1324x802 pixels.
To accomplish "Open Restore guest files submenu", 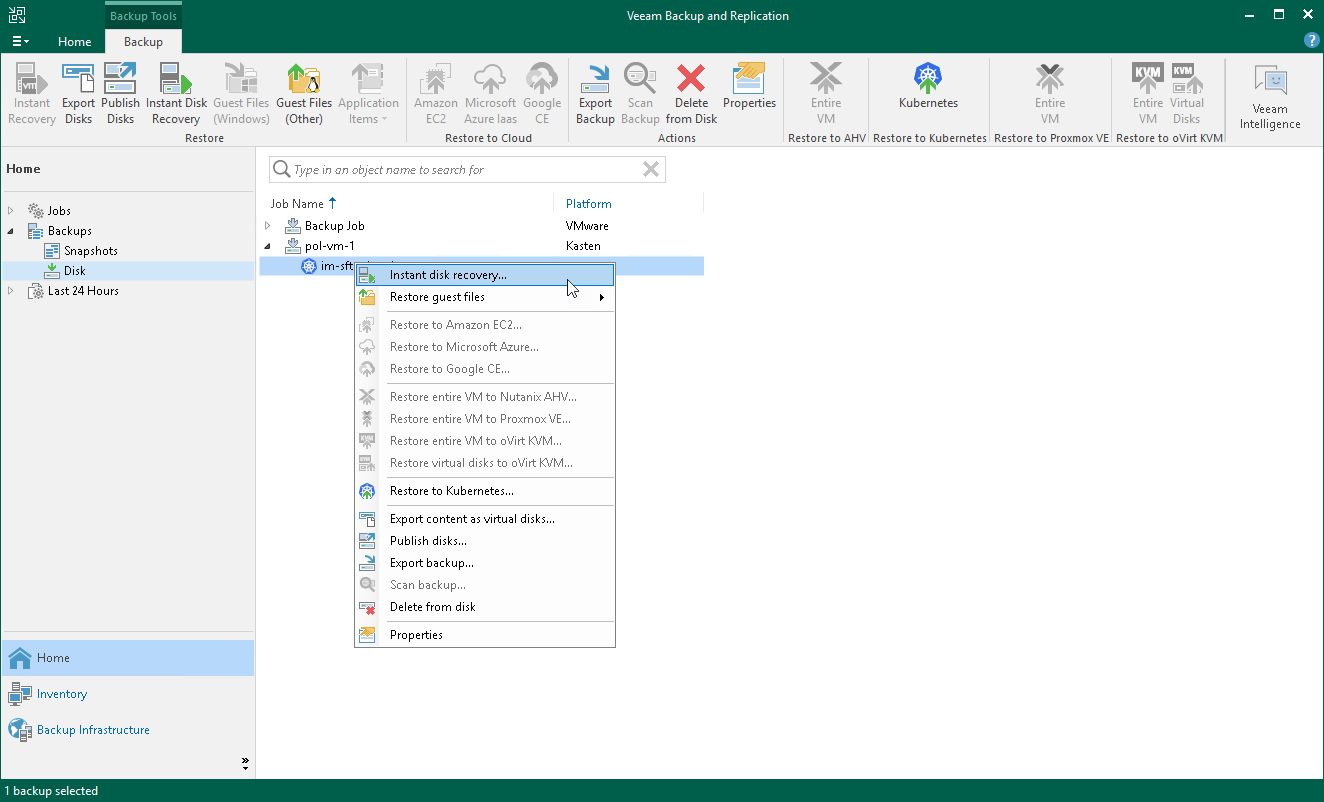I will click(x=485, y=297).
